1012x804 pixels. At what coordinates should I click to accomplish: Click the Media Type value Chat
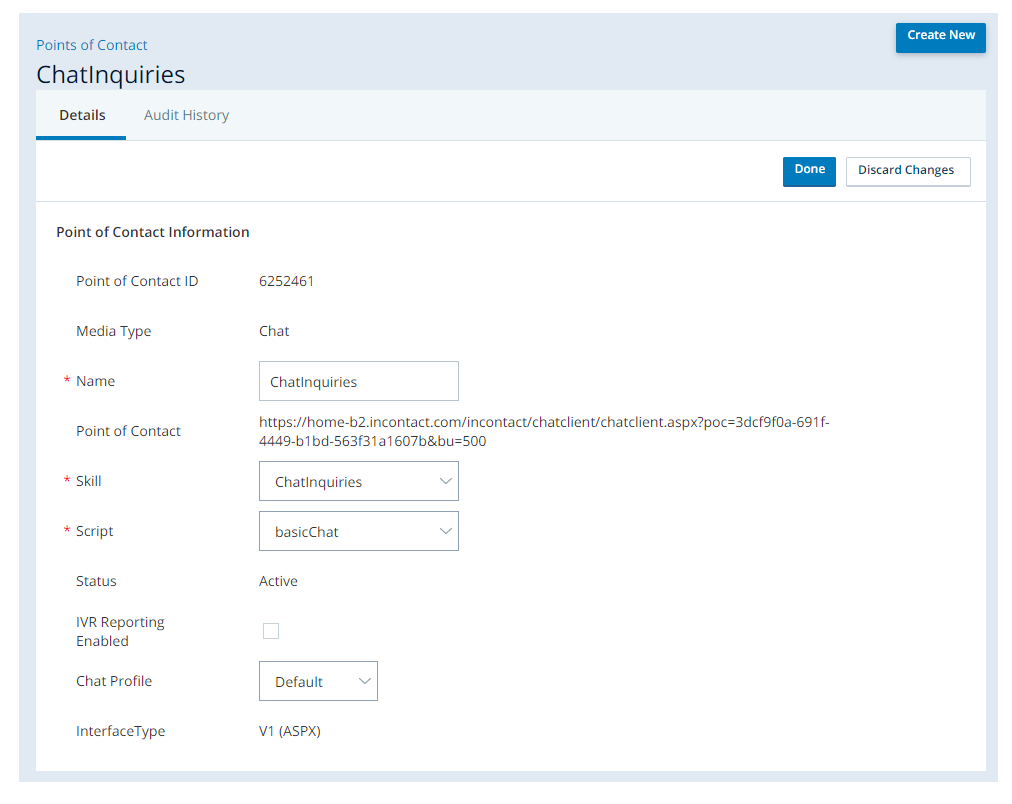(274, 331)
